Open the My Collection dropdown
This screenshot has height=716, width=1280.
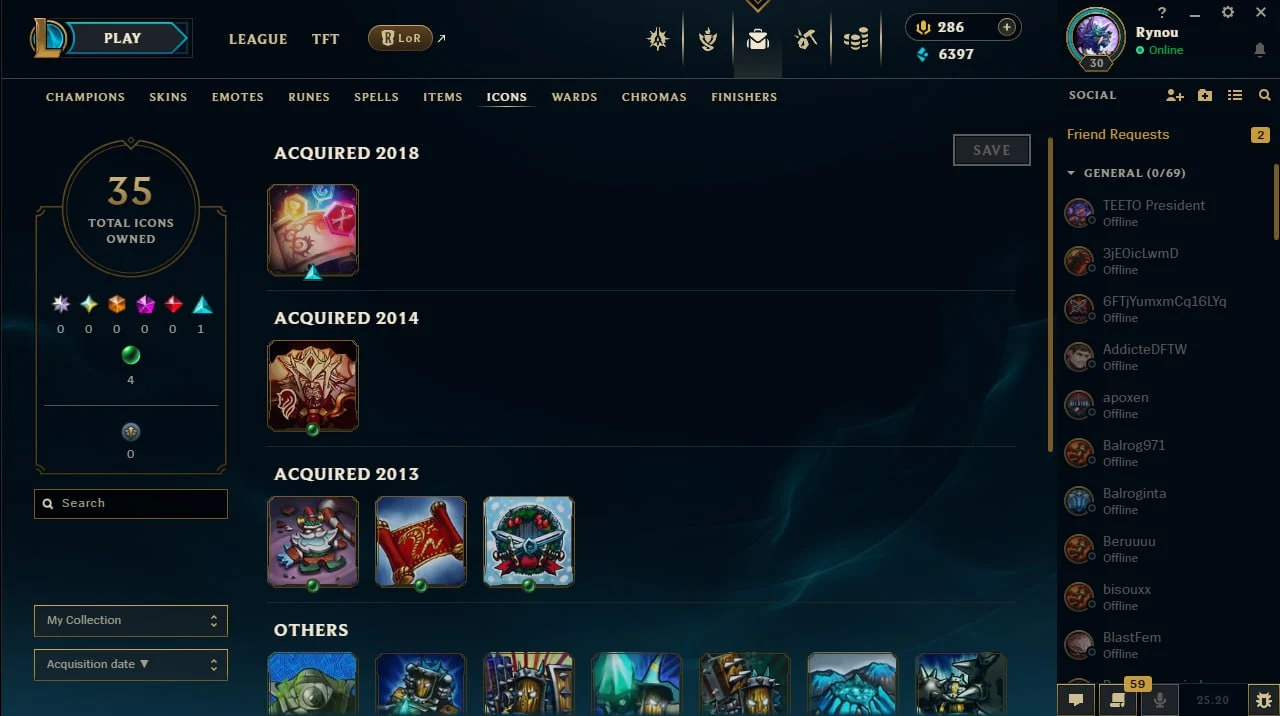pos(131,620)
